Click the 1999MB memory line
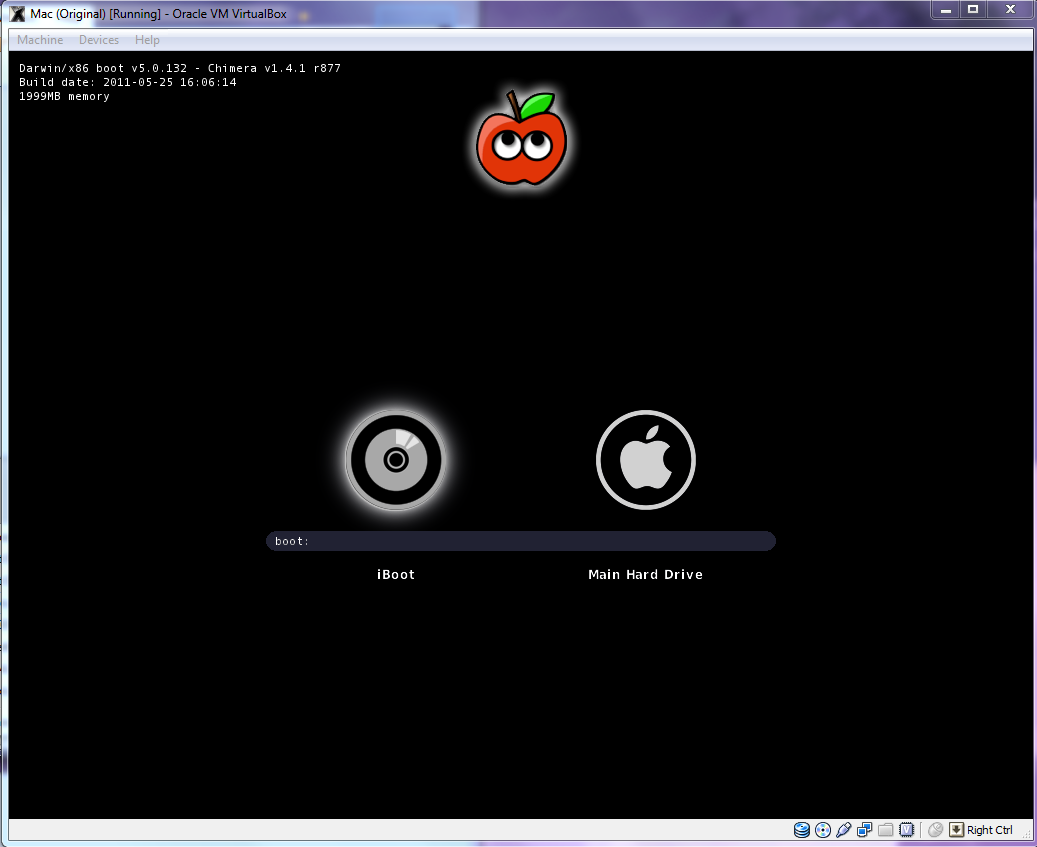 (64, 97)
